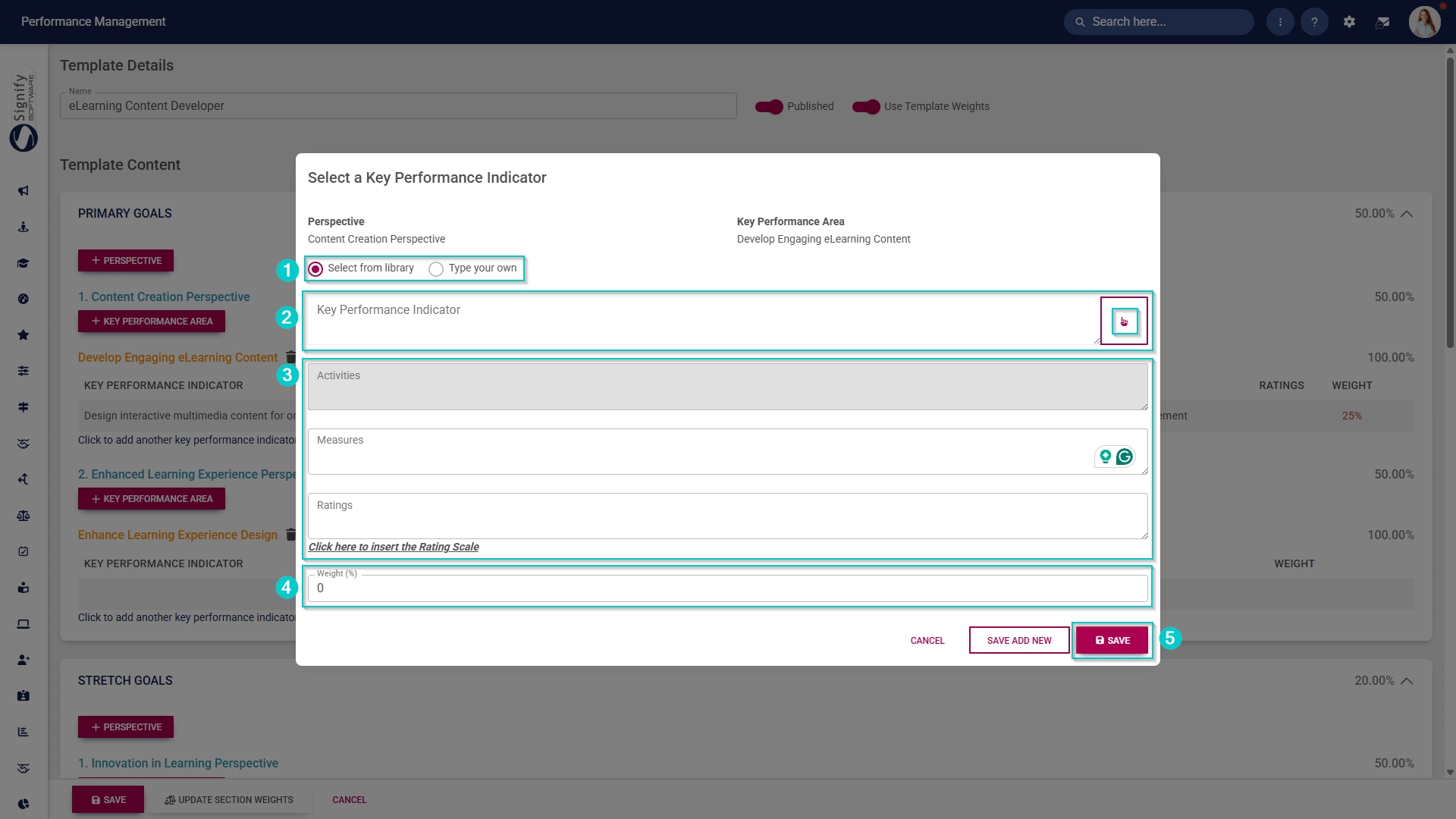Viewport: 1456px width, 819px height.
Task: Collapse the Primary Goals section chevron
Action: tap(1407, 214)
